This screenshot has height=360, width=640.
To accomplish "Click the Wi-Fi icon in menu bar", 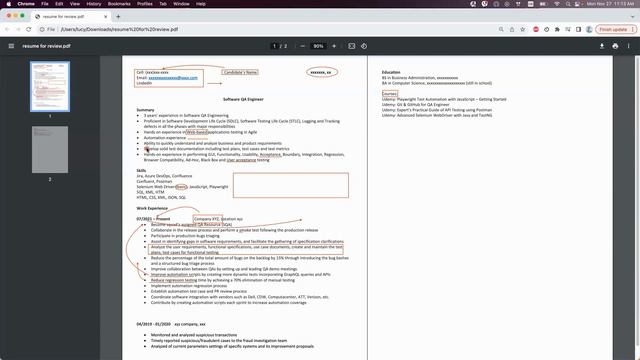I will coord(557,4).
